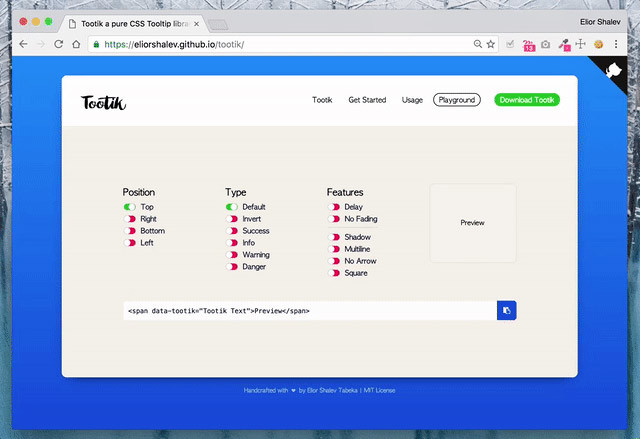Toggle the Default type switch
Viewport: 640px width, 439px height.
231,207
